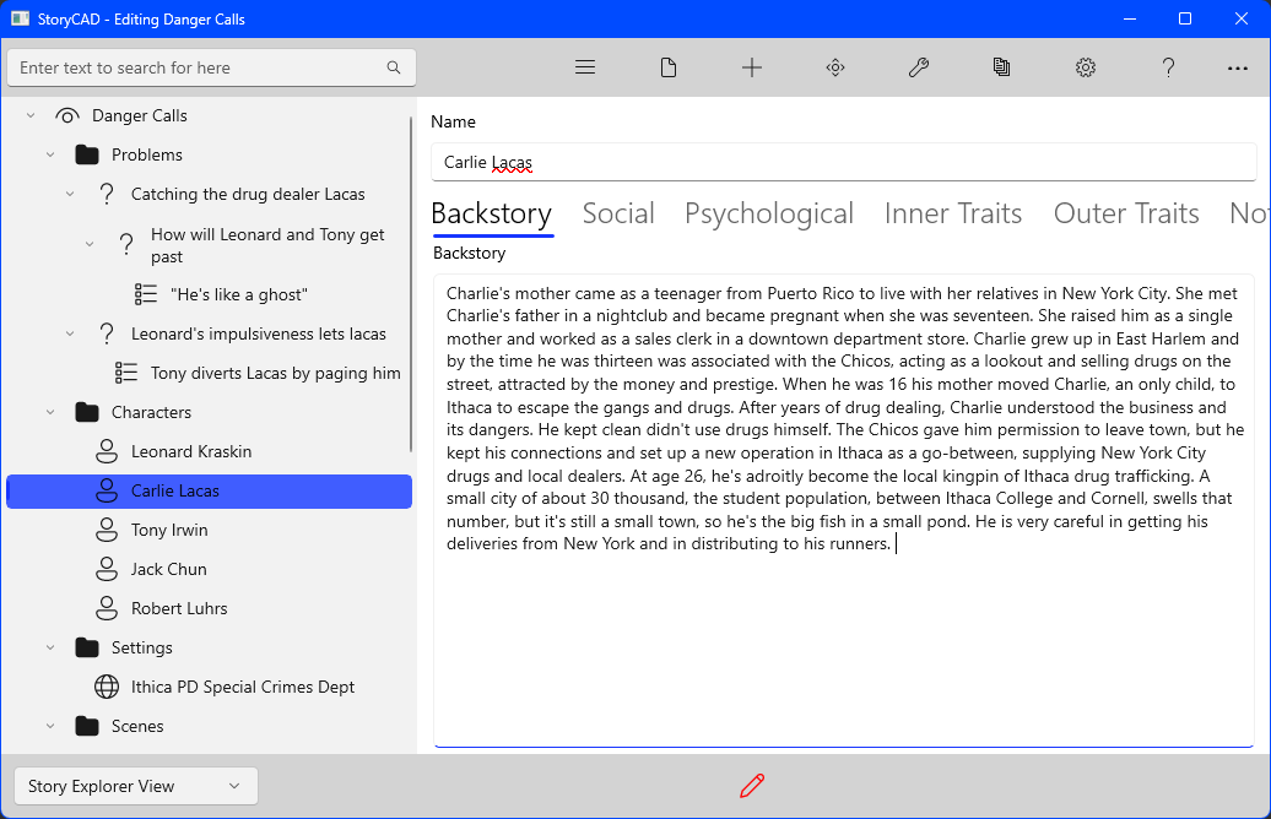Select Tony Irwin character in tree
Viewport: 1271px width, 819px height.
(169, 530)
